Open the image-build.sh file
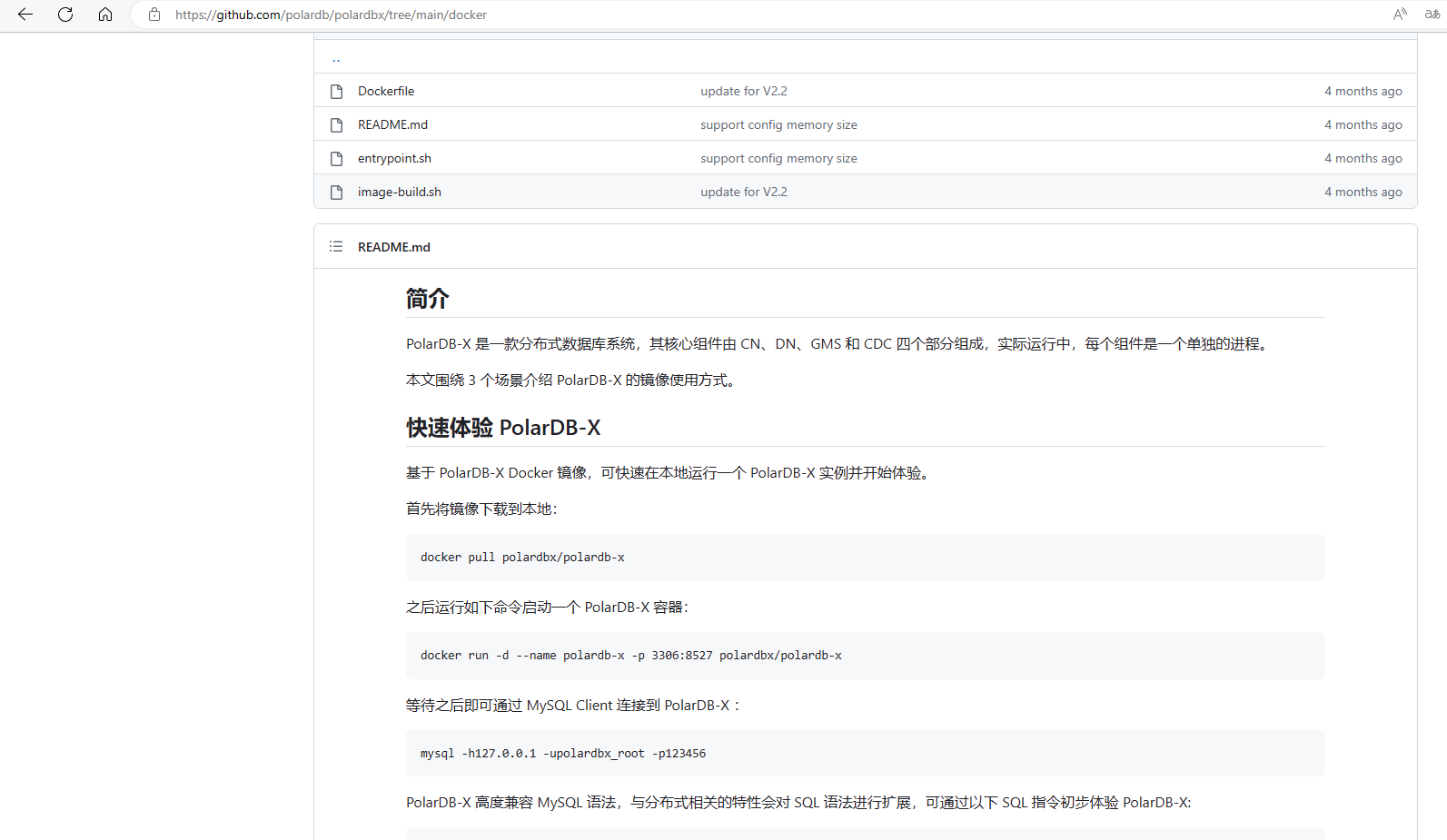This screenshot has width=1447, height=840. (400, 192)
